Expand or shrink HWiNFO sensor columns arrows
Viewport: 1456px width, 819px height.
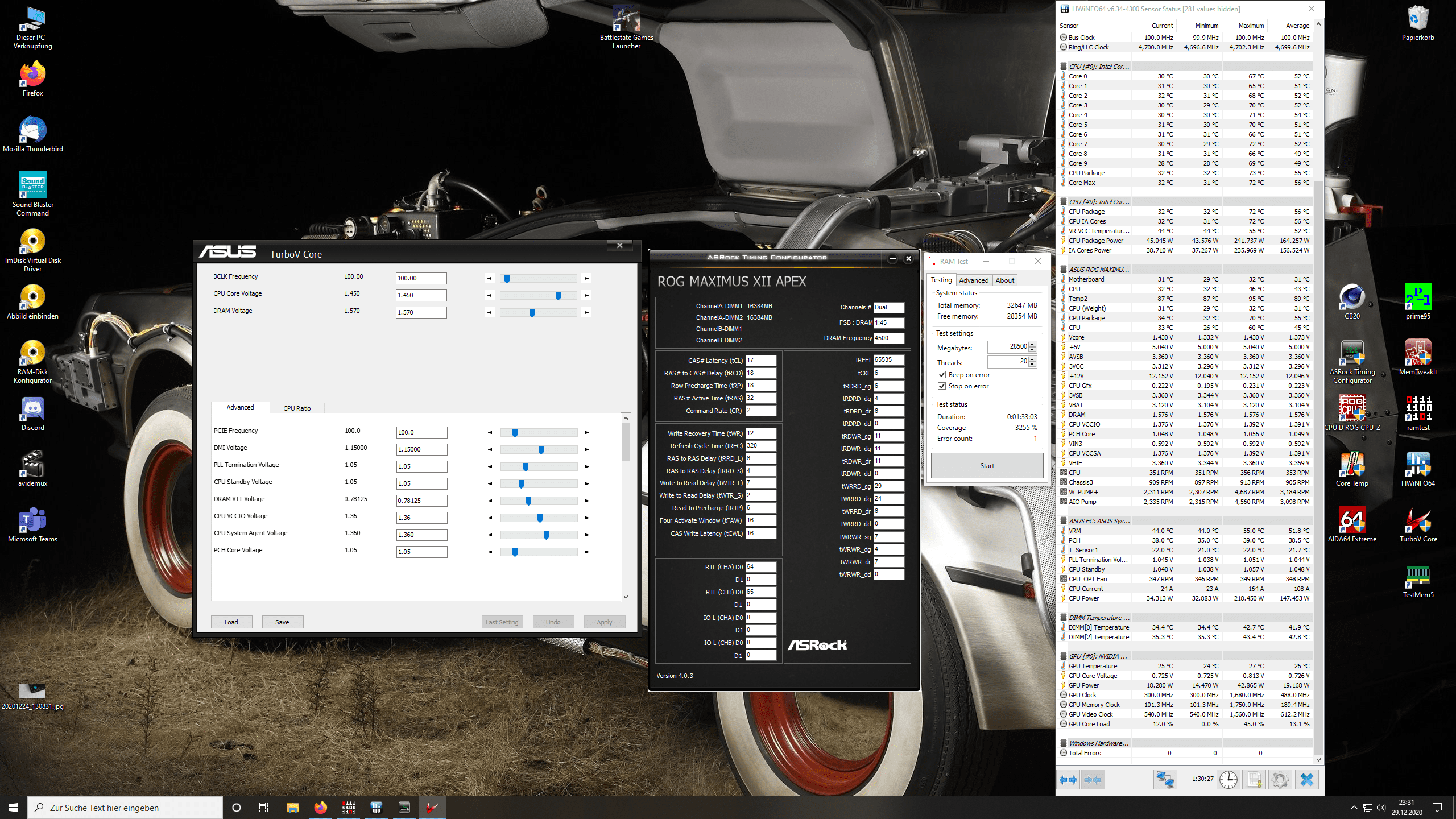pyautogui.click(x=1069, y=780)
